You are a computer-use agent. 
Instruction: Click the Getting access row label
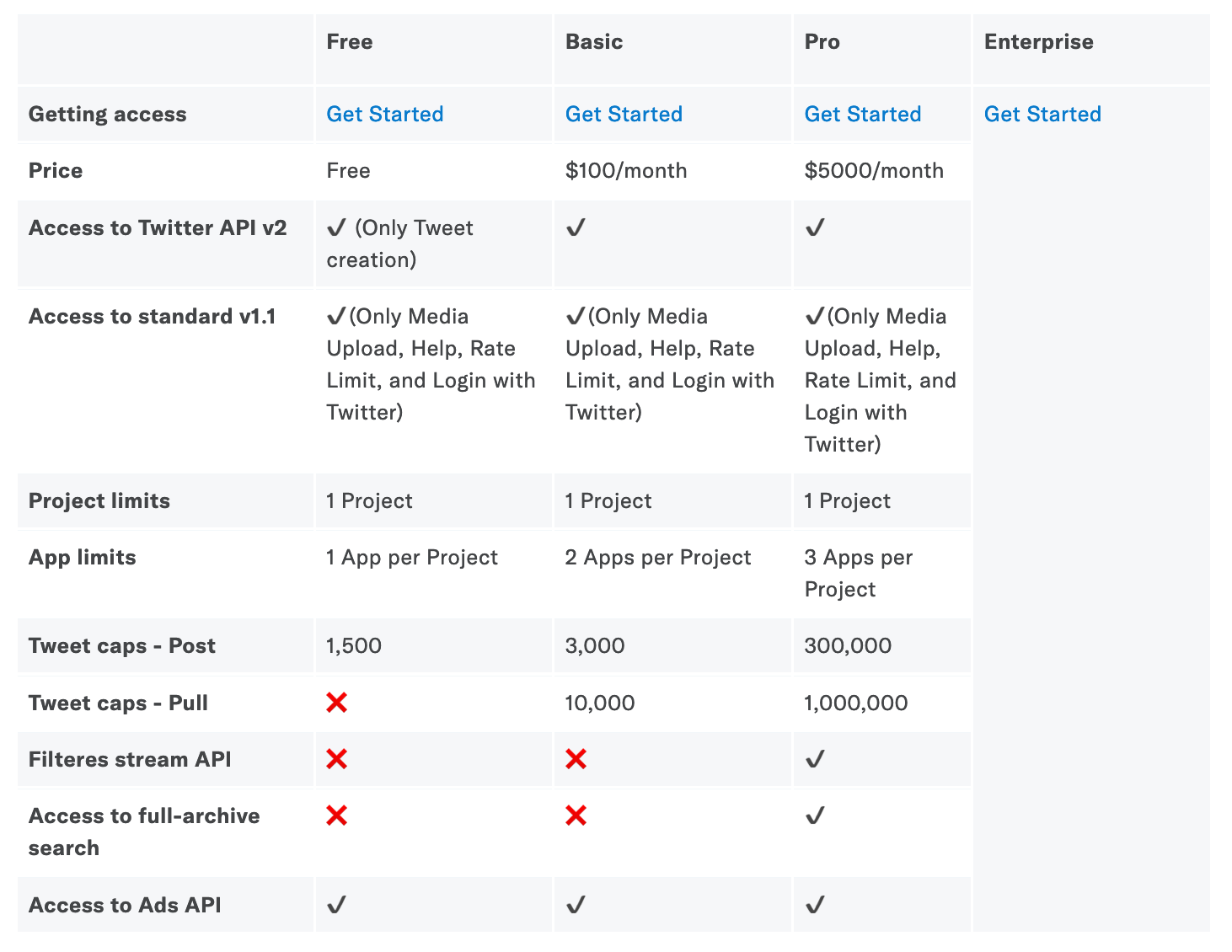click(108, 114)
